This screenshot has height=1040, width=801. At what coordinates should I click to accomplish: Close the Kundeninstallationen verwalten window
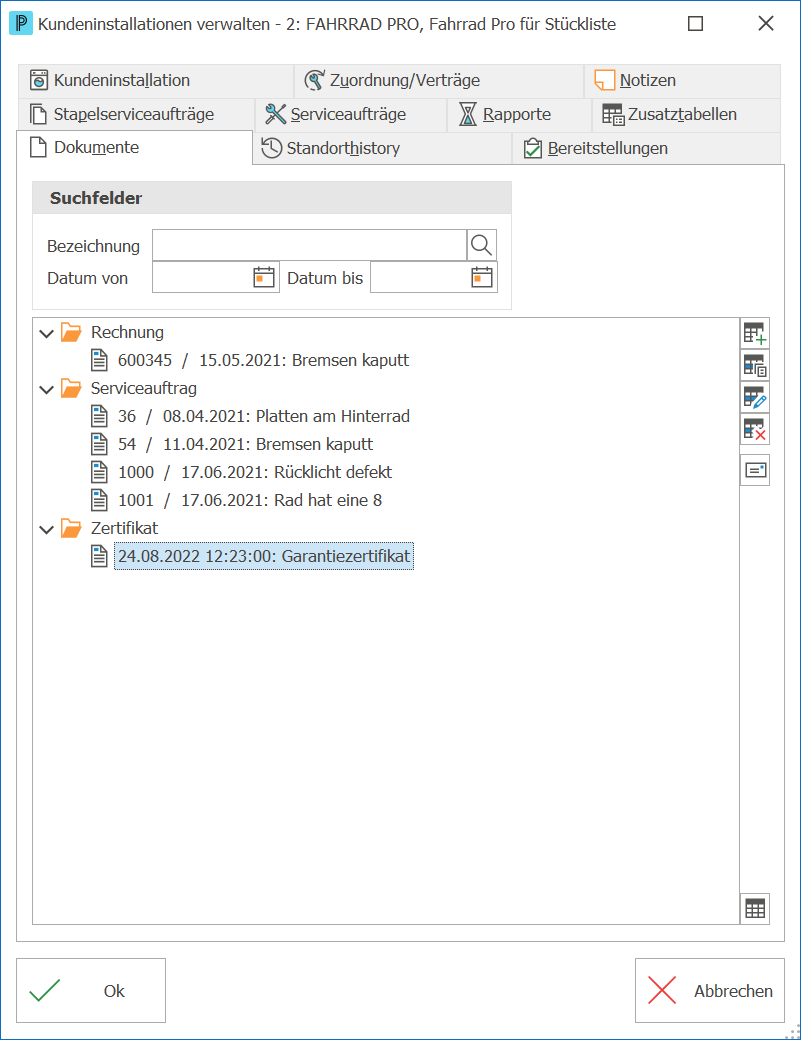(766, 24)
